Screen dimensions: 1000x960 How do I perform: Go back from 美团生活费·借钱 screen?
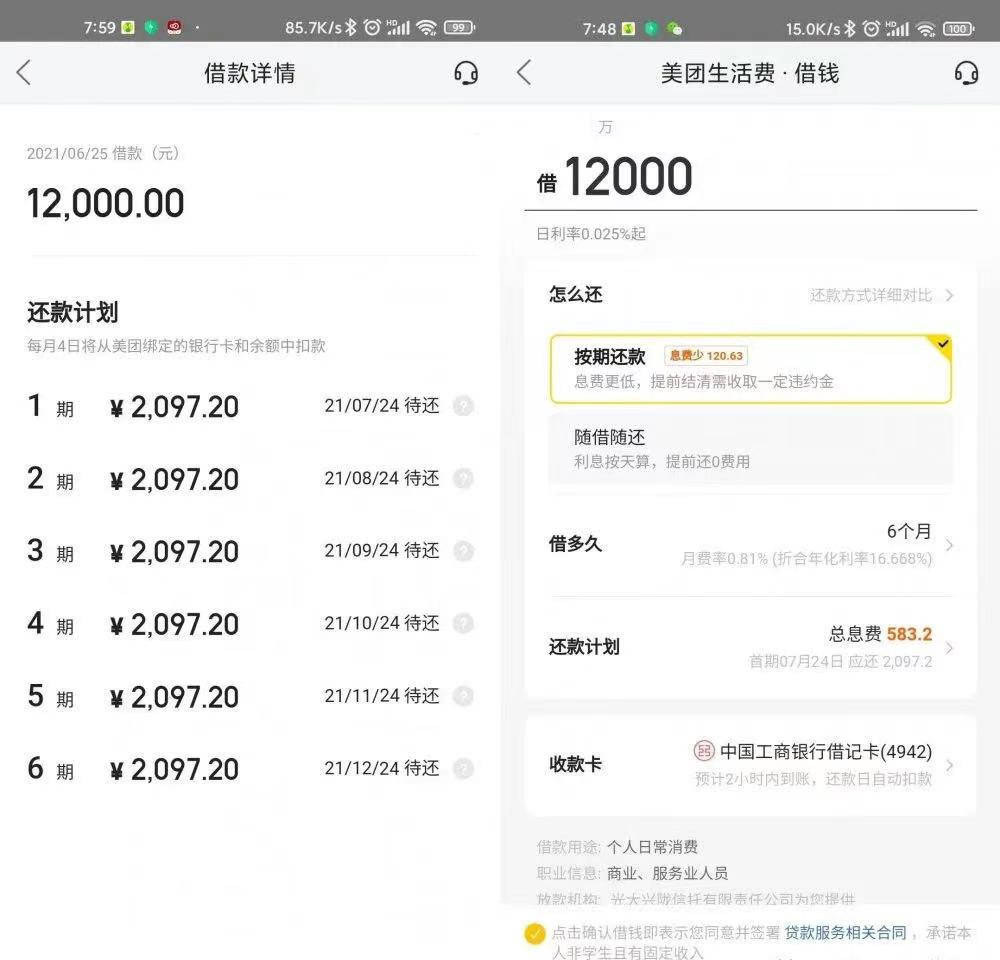coord(524,73)
